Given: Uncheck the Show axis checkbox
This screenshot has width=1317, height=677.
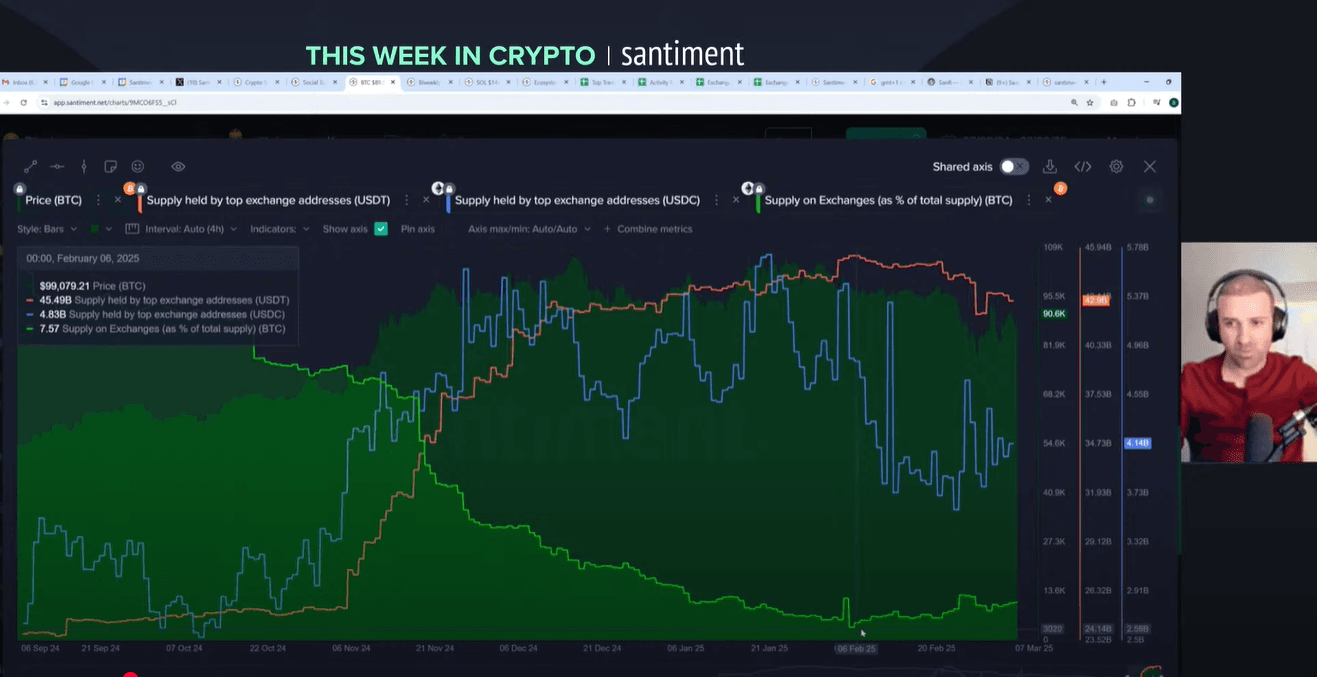Looking at the screenshot, I should coord(381,229).
